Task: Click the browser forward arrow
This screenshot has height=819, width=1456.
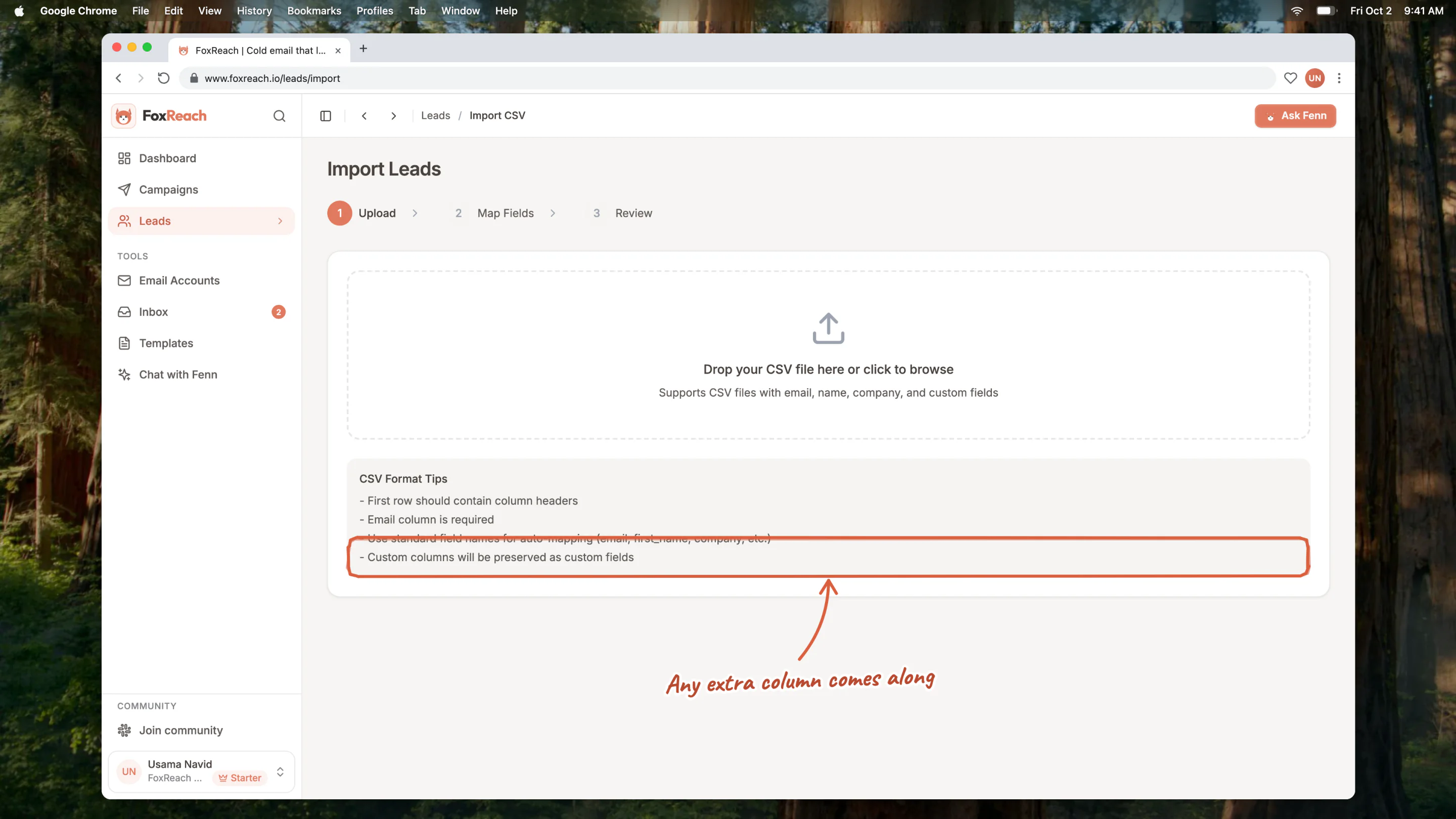Action: pyautogui.click(x=141, y=78)
